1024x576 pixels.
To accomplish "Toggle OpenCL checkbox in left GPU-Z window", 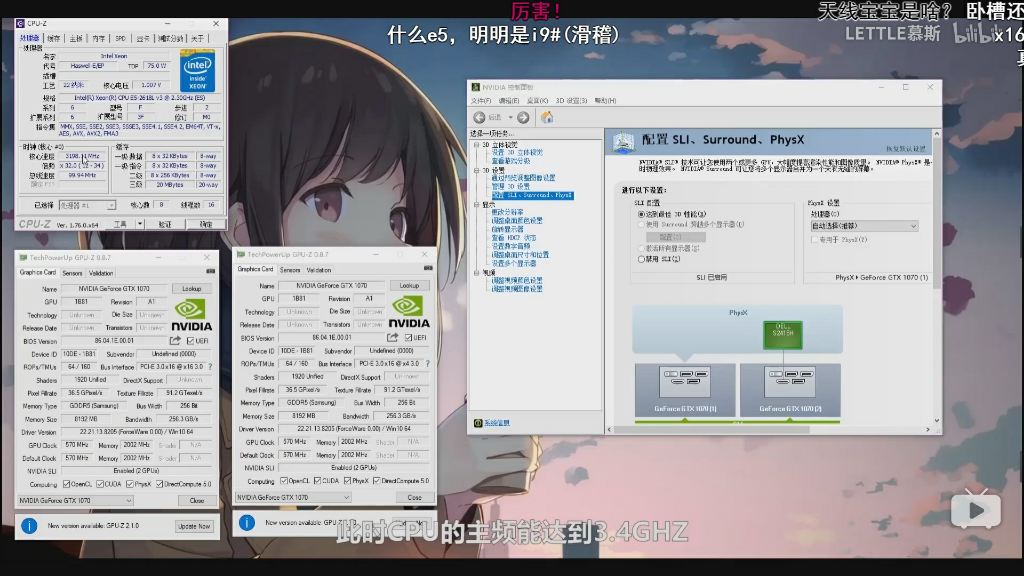I will [67, 485].
